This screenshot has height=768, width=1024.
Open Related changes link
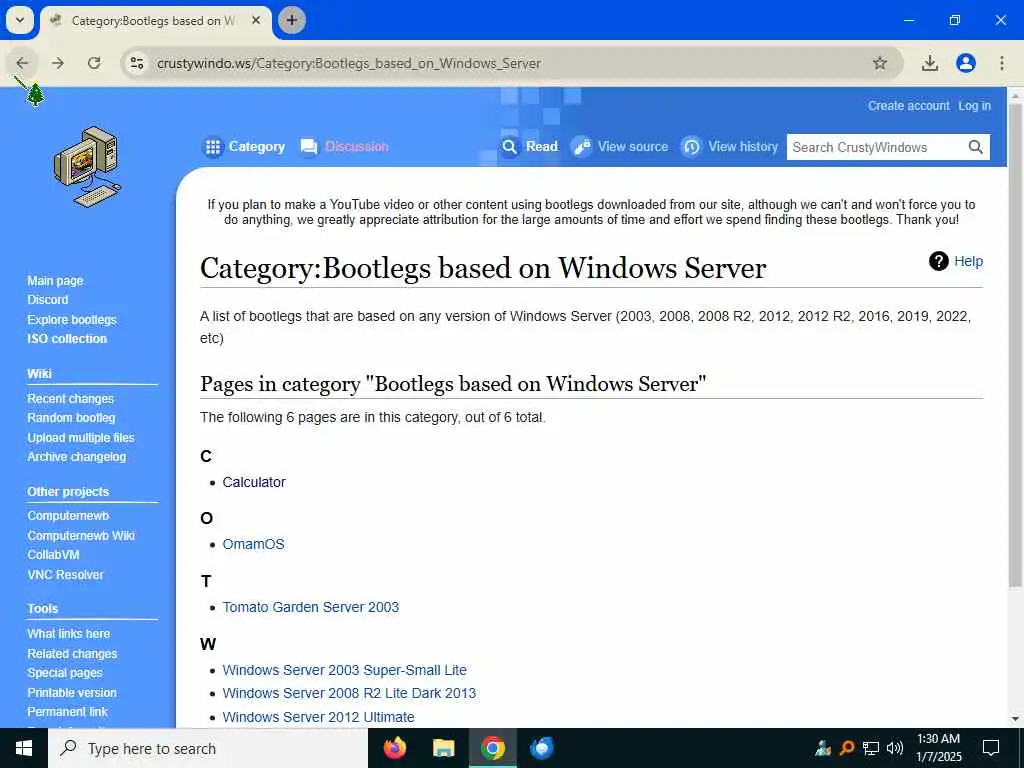pyautogui.click(x=72, y=653)
